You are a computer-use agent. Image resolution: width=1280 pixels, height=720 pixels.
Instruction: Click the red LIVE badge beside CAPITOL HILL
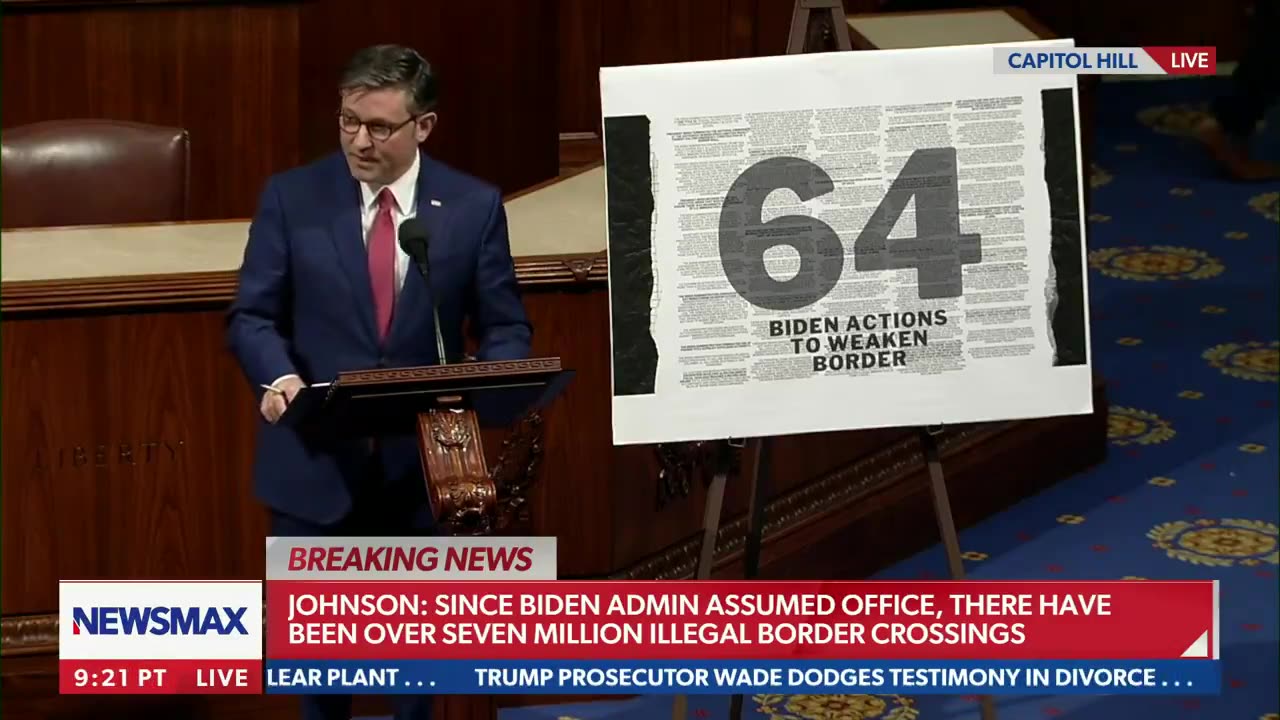(1188, 60)
